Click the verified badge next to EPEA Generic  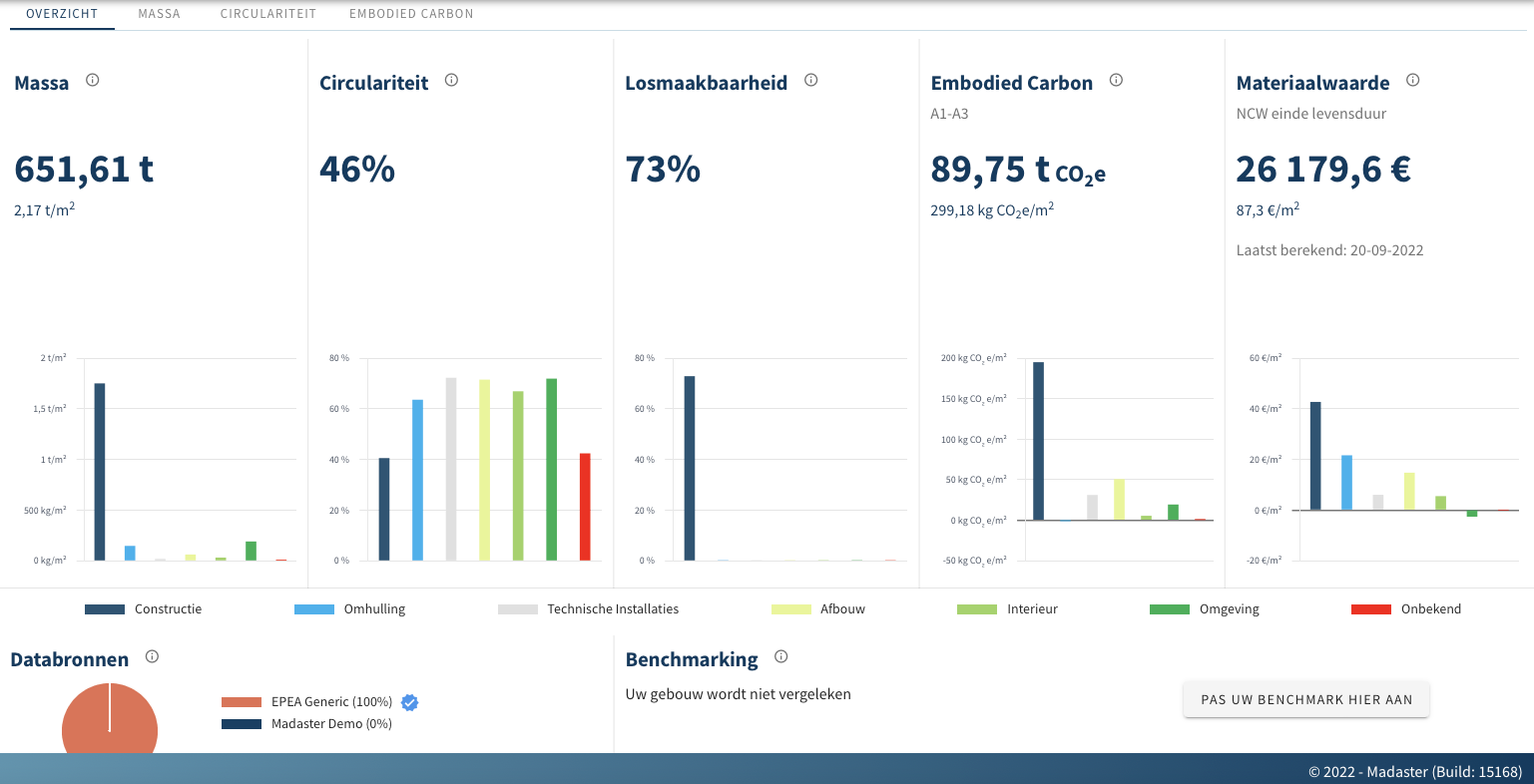(x=409, y=702)
